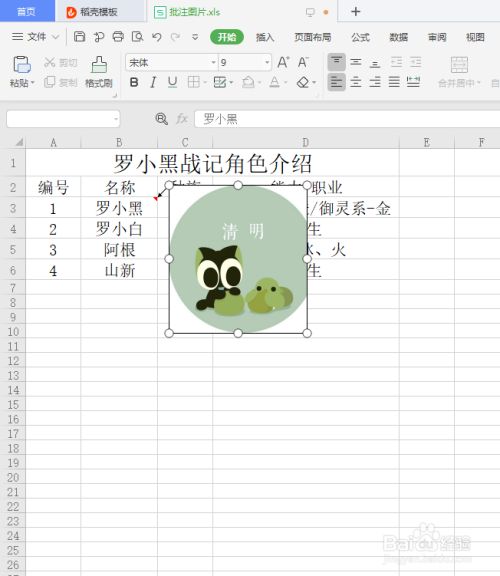Click the font color A icon
Viewport: 500px width, 576px height.
coord(274,82)
